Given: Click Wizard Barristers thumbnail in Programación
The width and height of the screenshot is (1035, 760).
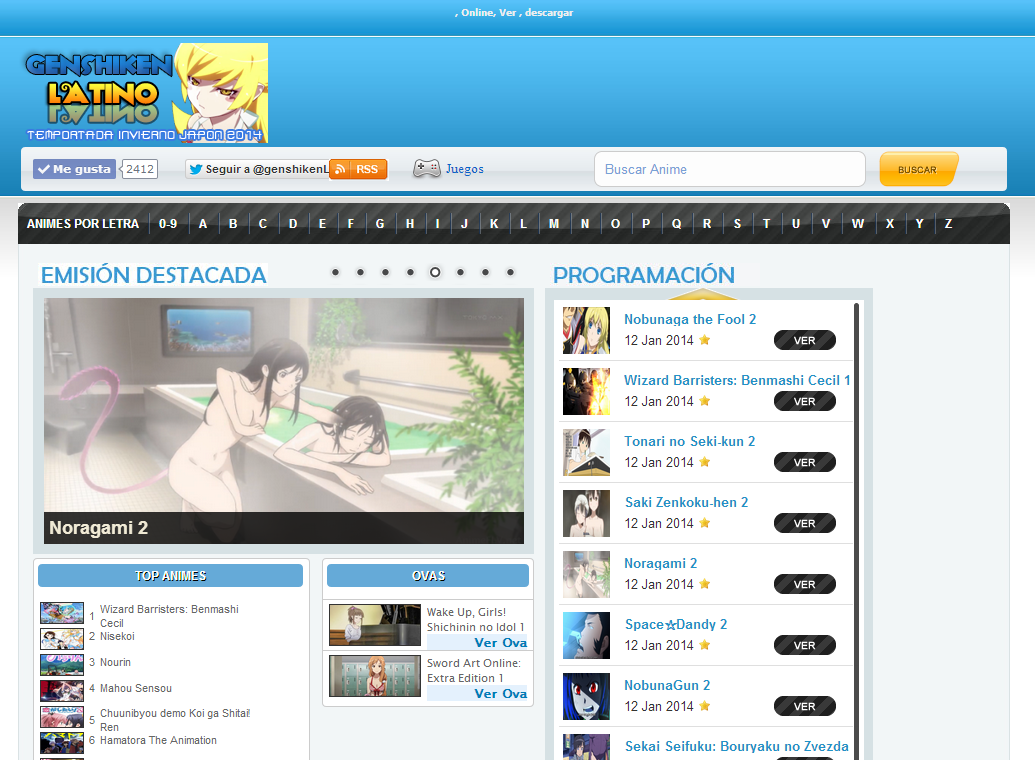Looking at the screenshot, I should (586, 392).
